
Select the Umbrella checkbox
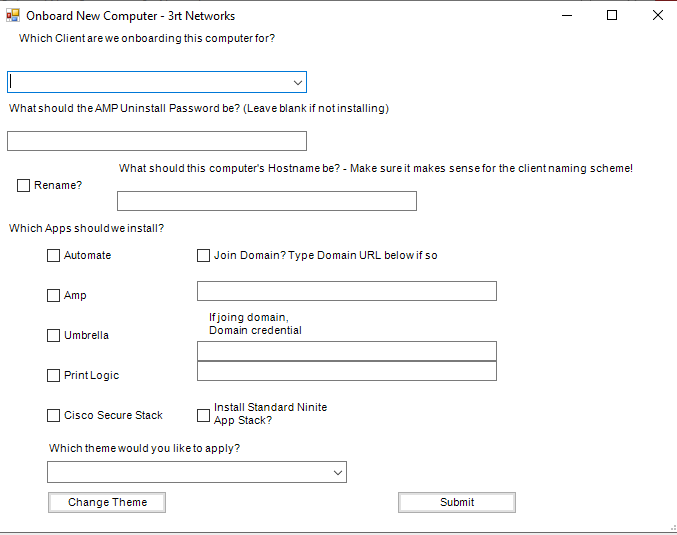(54, 336)
